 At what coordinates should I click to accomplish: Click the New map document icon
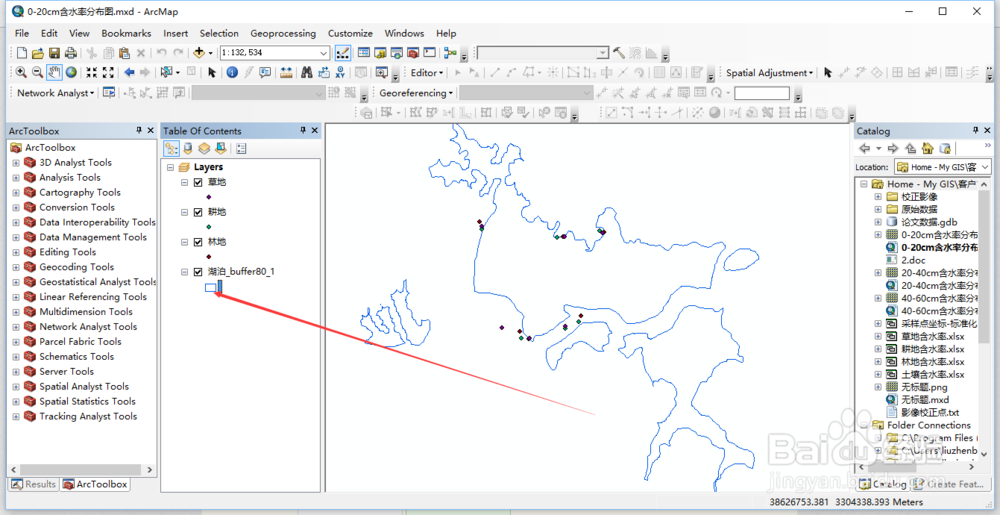[x=22, y=53]
